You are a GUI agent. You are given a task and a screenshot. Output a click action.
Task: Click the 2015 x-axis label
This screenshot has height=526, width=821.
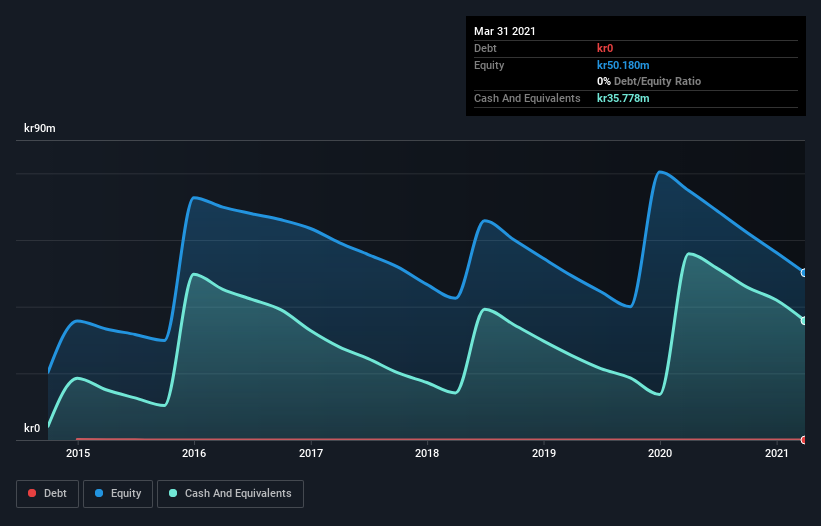(x=77, y=453)
